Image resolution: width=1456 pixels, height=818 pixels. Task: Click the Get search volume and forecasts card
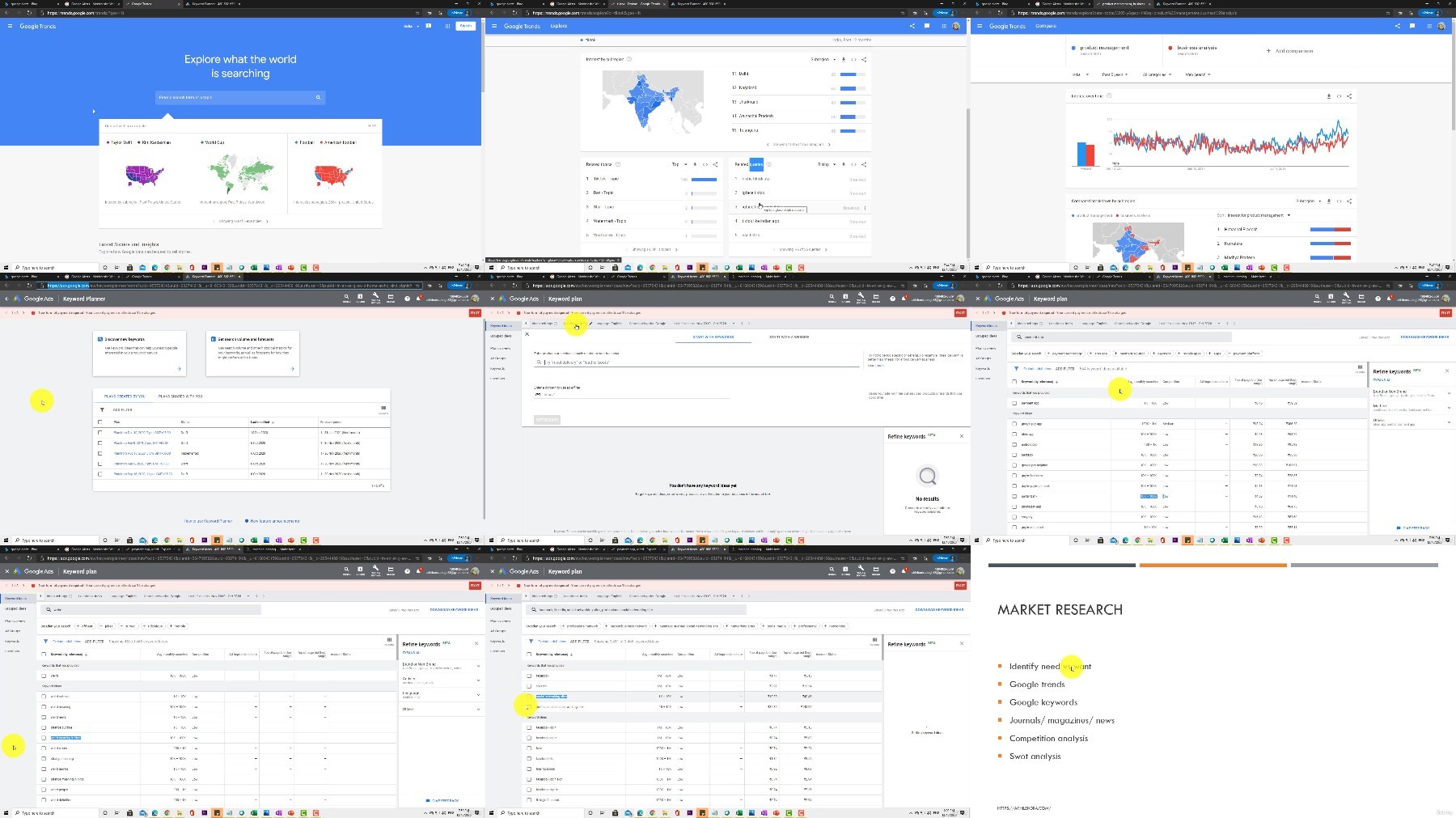pyautogui.click(x=252, y=354)
